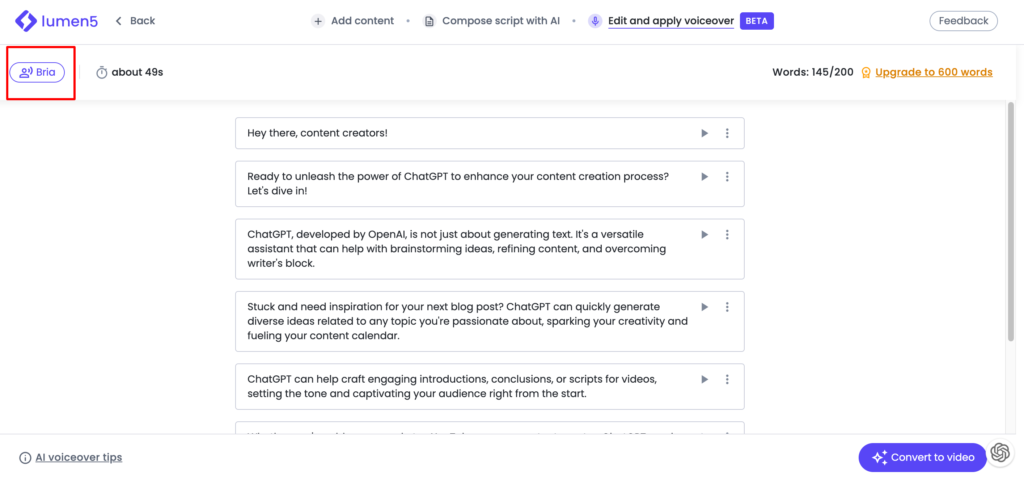
Task: Open options menu for 'Hey there' block
Action: [x=727, y=133]
